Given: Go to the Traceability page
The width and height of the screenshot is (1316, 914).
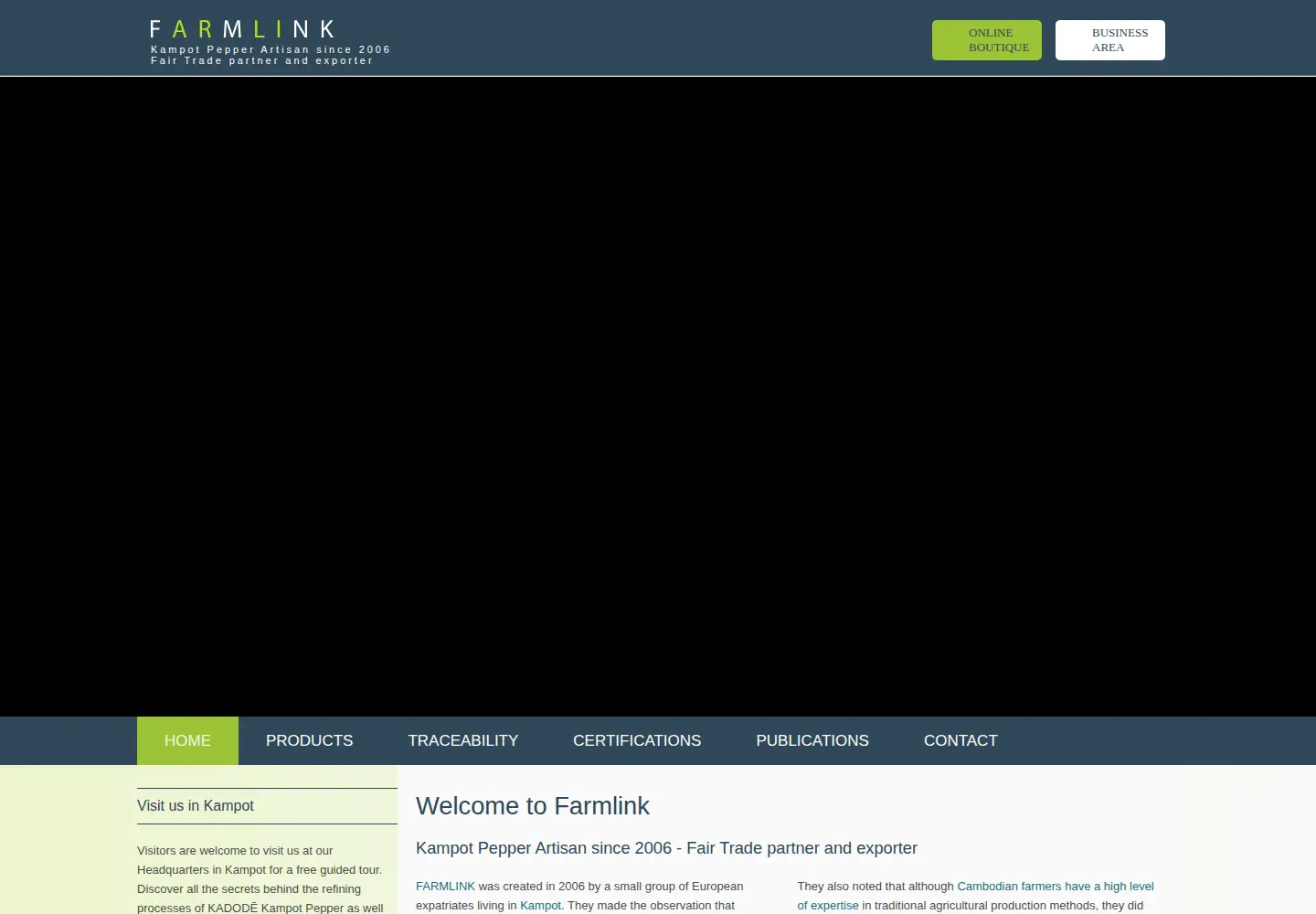Looking at the screenshot, I should [x=463, y=740].
